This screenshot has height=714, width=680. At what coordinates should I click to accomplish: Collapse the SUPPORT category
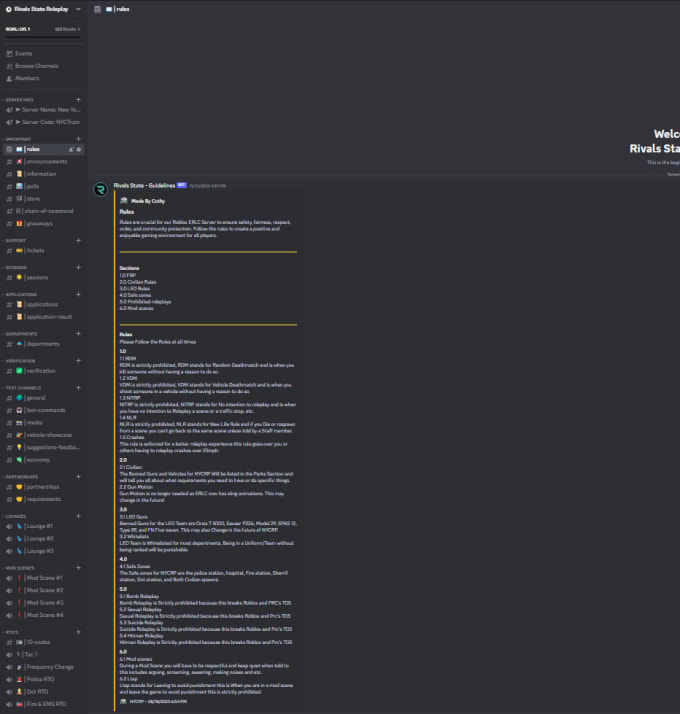pos(15,240)
